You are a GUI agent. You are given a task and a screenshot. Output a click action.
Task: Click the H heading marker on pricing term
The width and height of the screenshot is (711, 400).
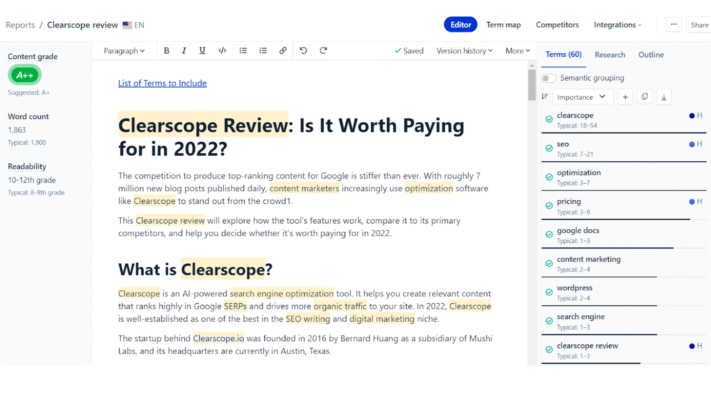[699, 201]
